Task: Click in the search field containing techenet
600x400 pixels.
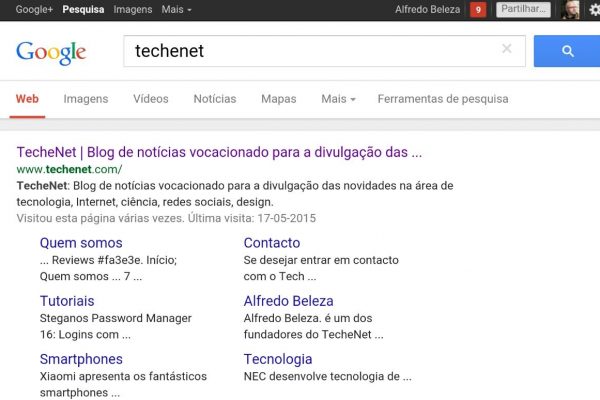Action: 310,51
